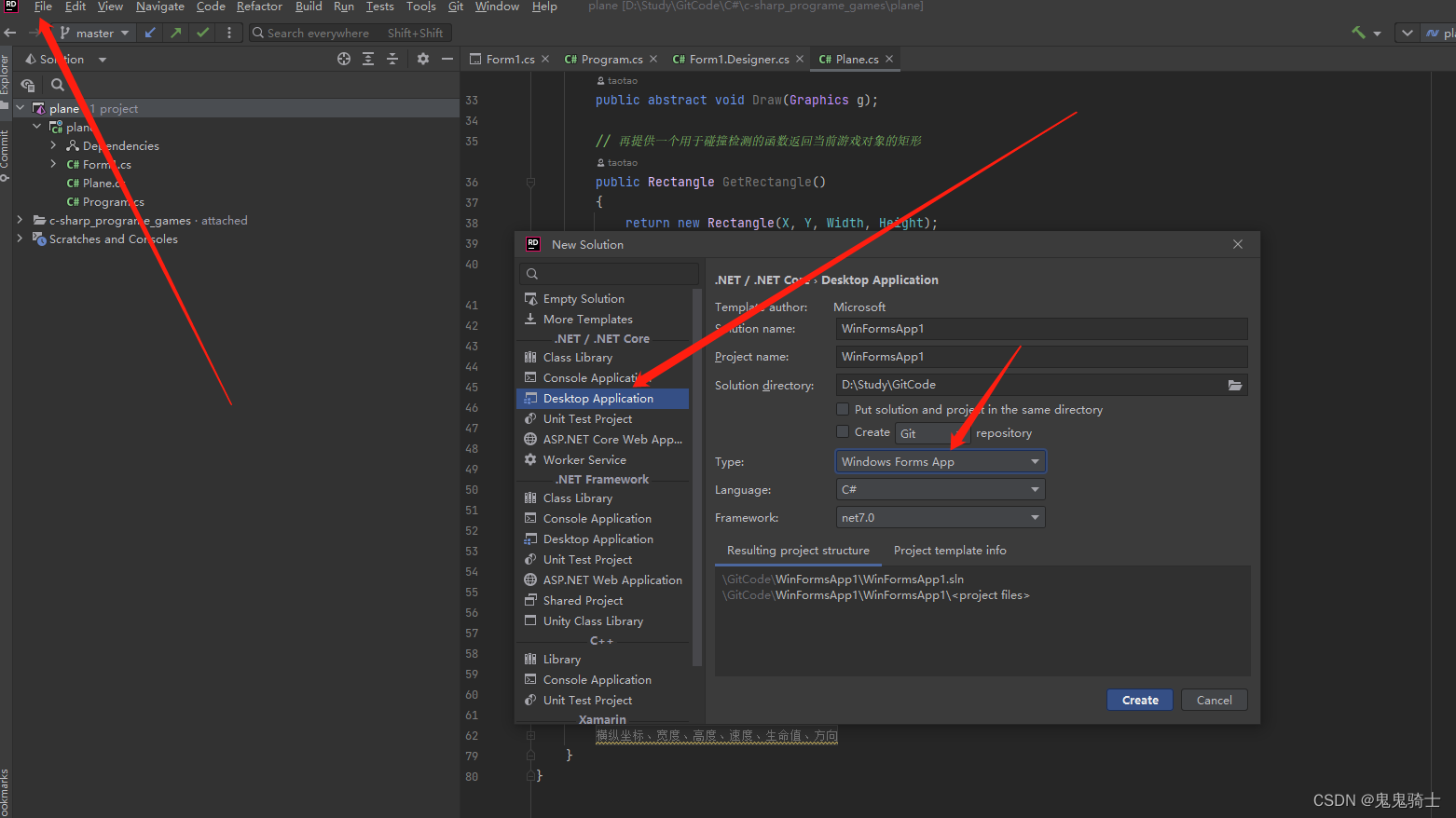The width and height of the screenshot is (1456, 818).
Task: Select Unity Class Library template
Action: click(x=603, y=620)
